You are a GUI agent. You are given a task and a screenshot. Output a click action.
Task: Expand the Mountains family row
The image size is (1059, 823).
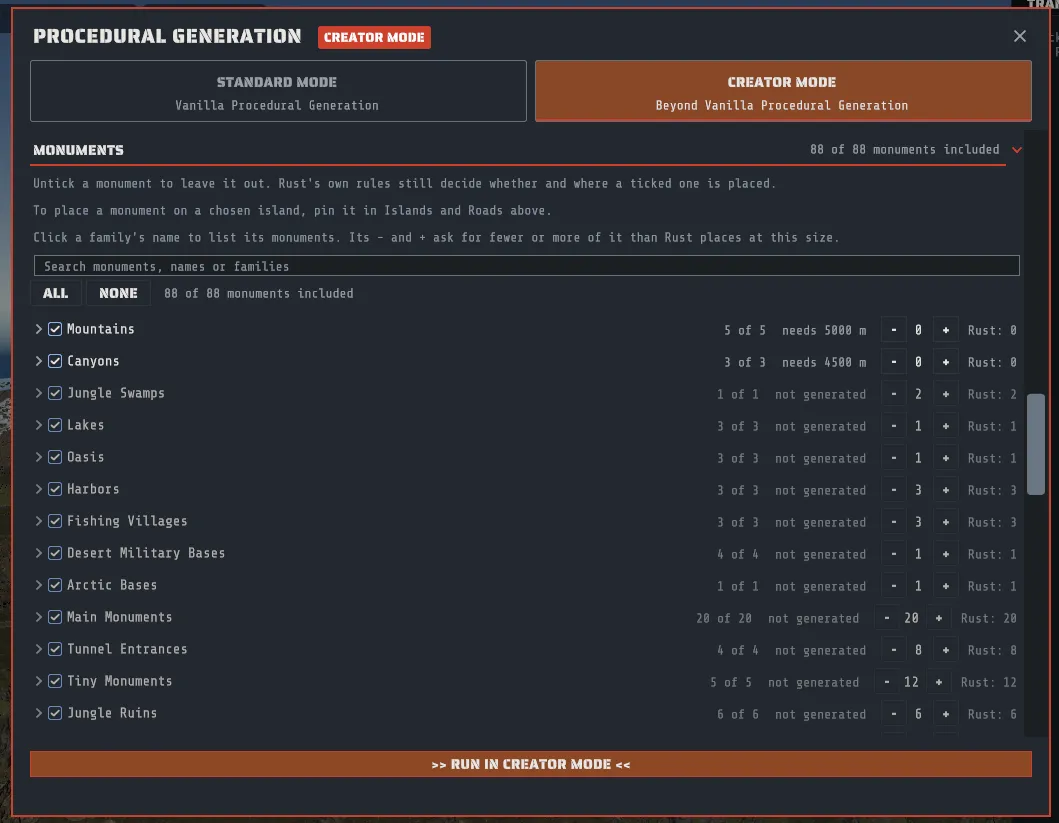pos(38,329)
